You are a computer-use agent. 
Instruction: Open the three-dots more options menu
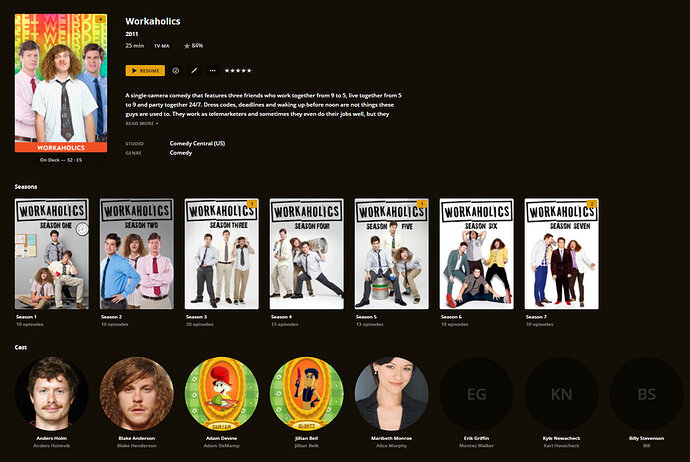pyautogui.click(x=213, y=71)
